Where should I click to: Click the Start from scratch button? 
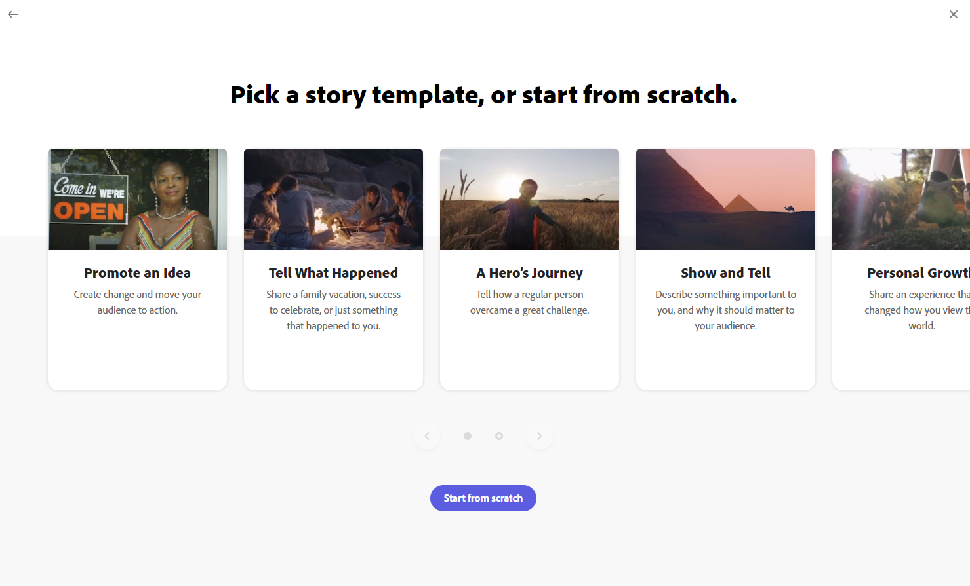pyautogui.click(x=483, y=497)
